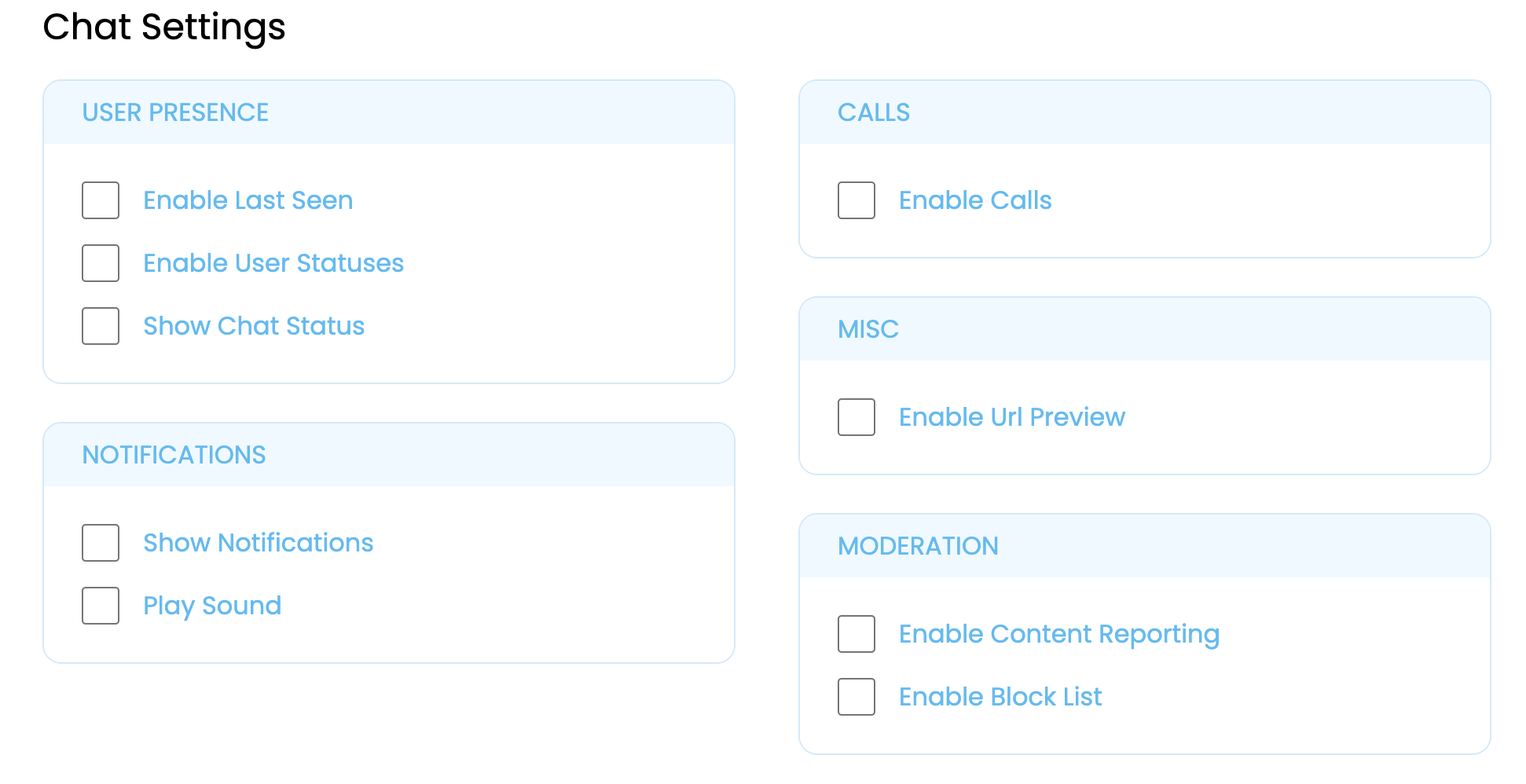
Task: Toggle the Show Chat Status checkbox
Action: point(101,326)
